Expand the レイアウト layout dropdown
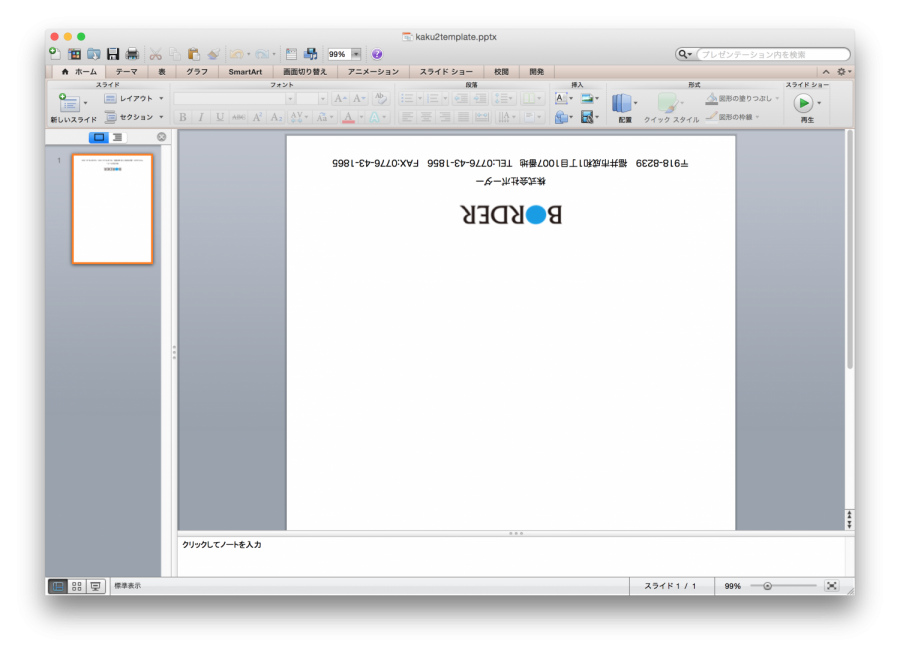This screenshot has width=900, height=656. [x=161, y=99]
